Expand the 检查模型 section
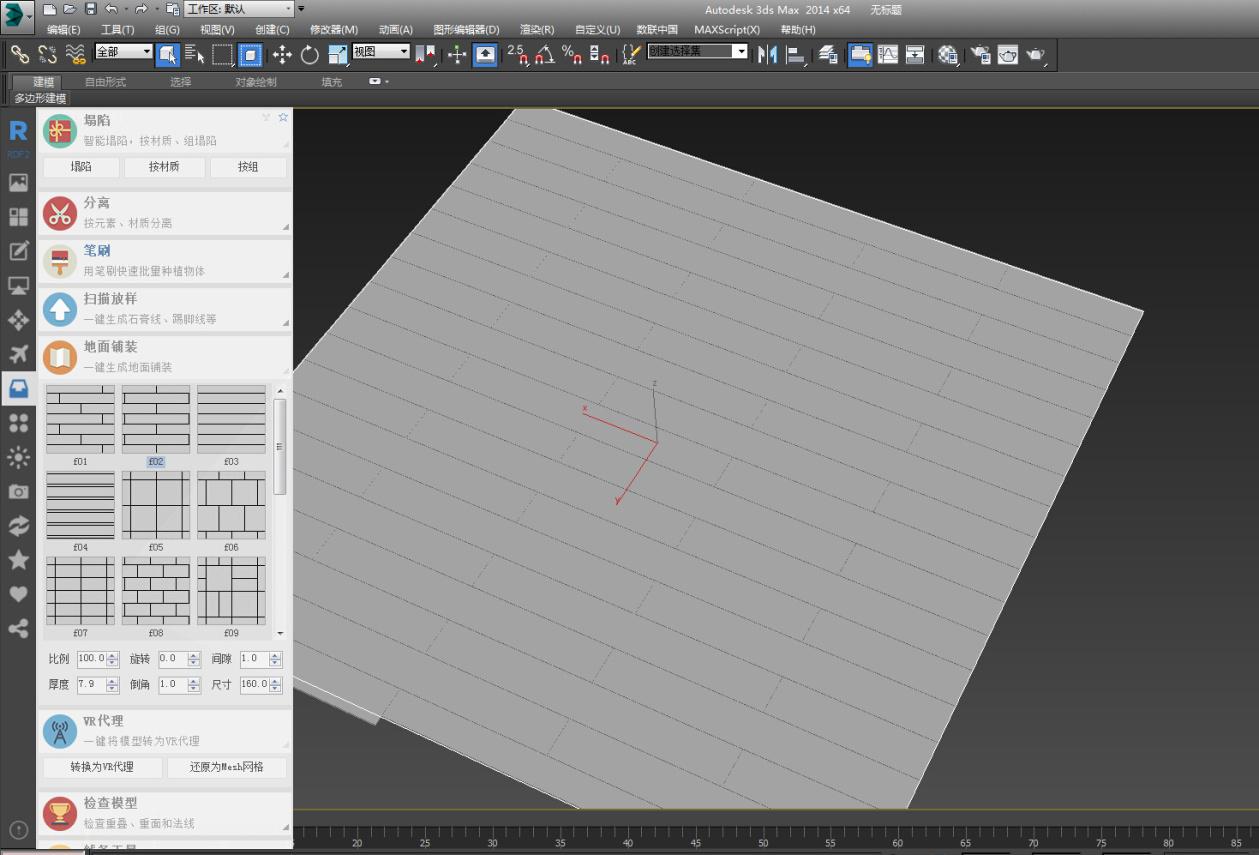 [x=165, y=812]
